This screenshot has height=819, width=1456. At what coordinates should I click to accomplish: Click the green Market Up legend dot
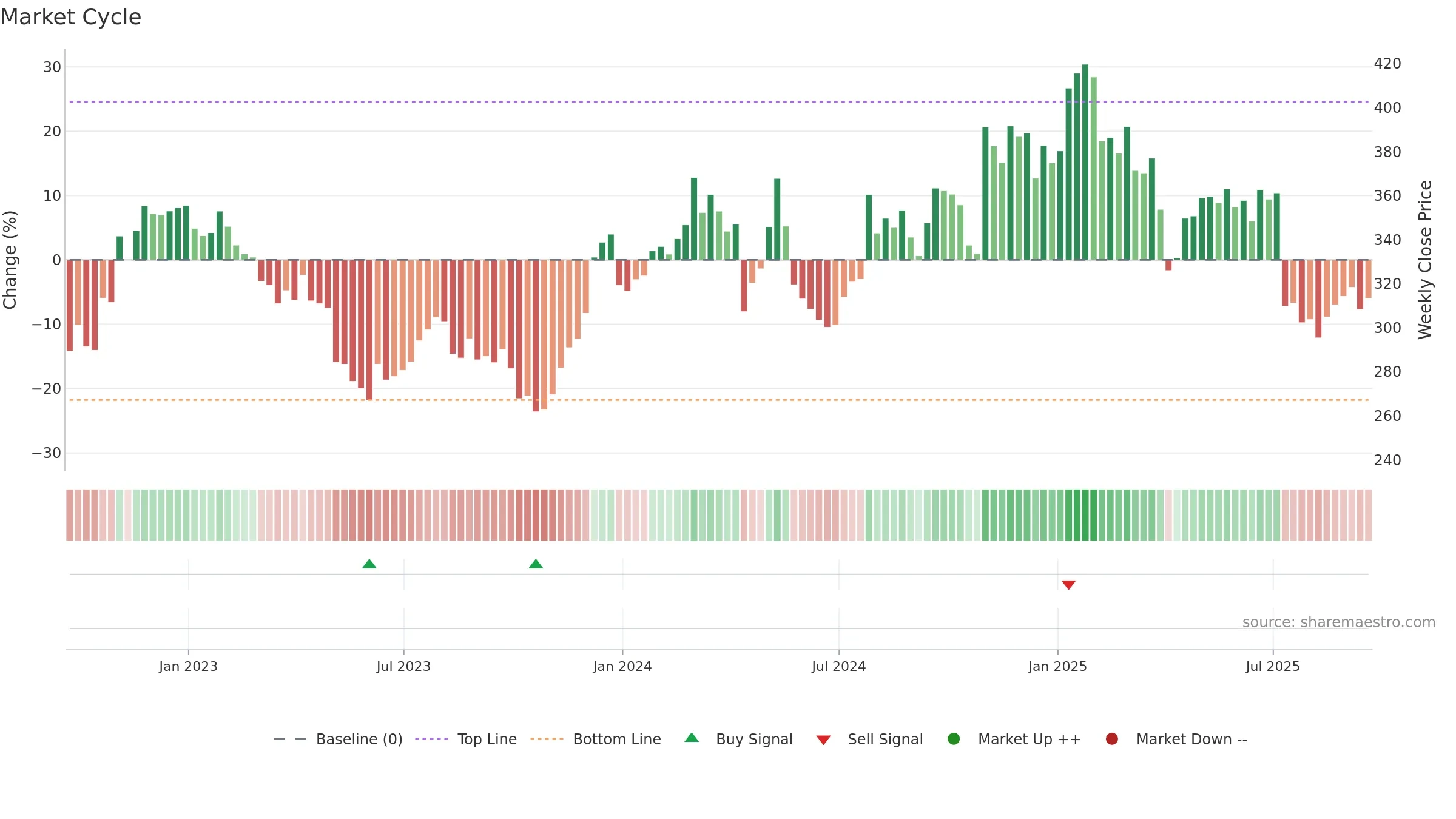point(954,739)
